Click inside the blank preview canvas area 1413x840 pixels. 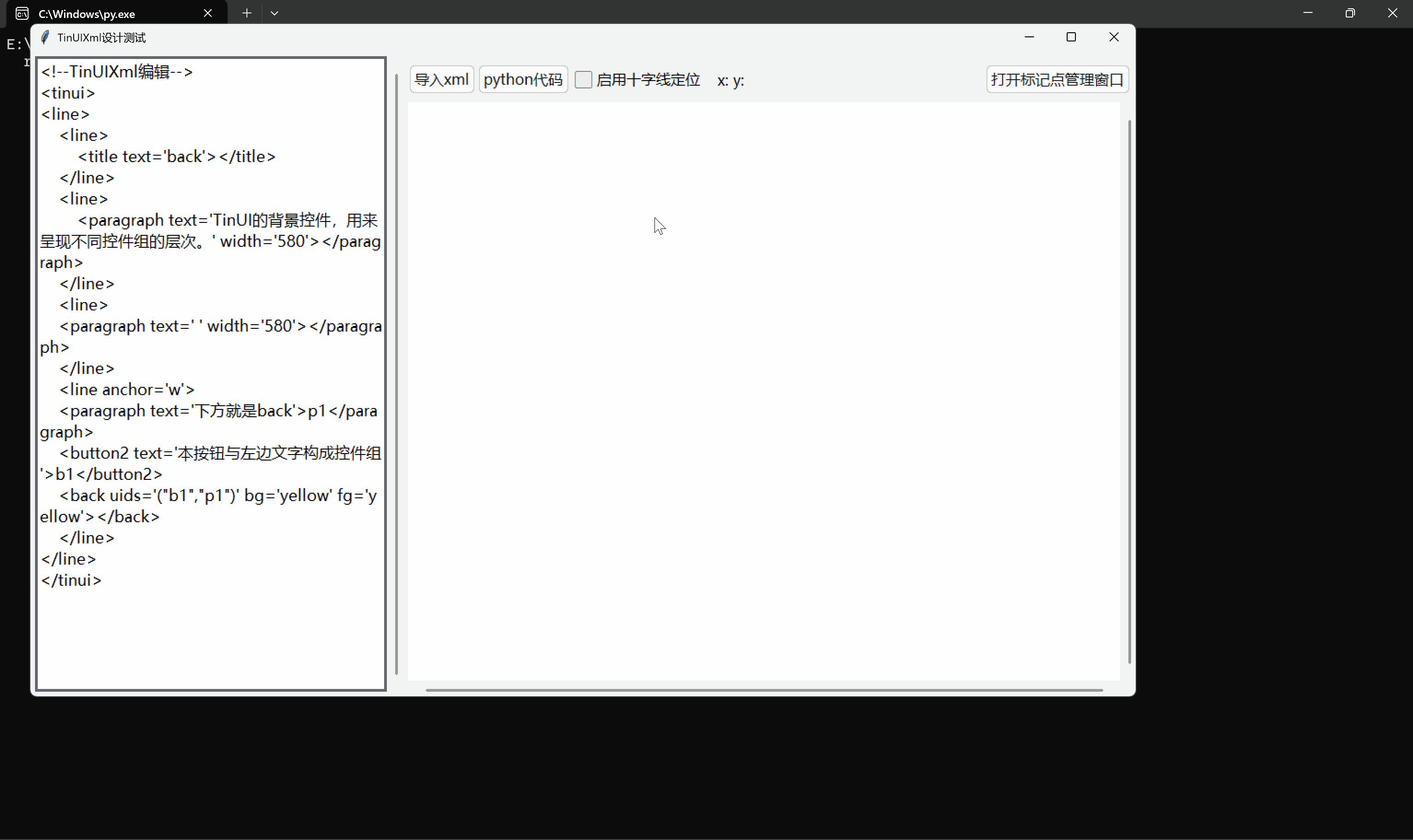click(764, 391)
